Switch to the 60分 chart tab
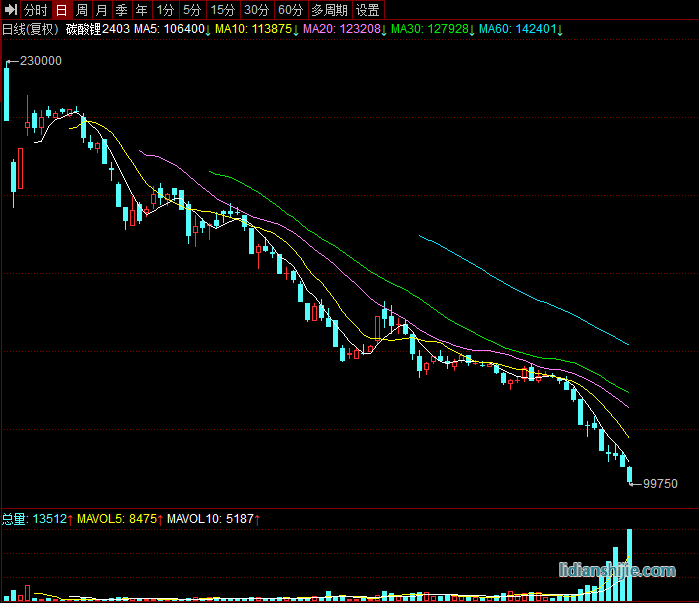 (290, 10)
